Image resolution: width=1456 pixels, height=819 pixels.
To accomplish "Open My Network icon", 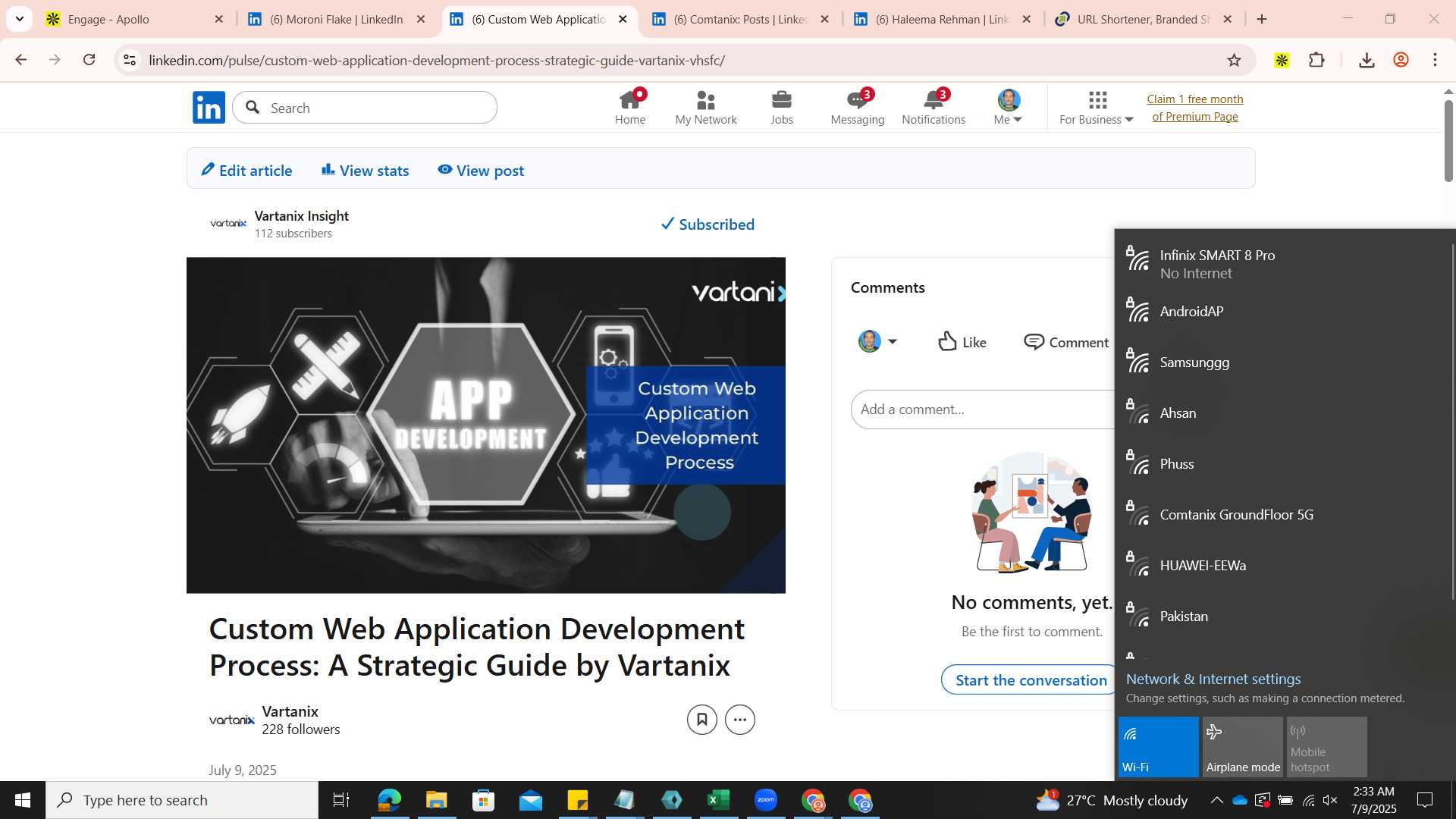I will [x=706, y=108].
